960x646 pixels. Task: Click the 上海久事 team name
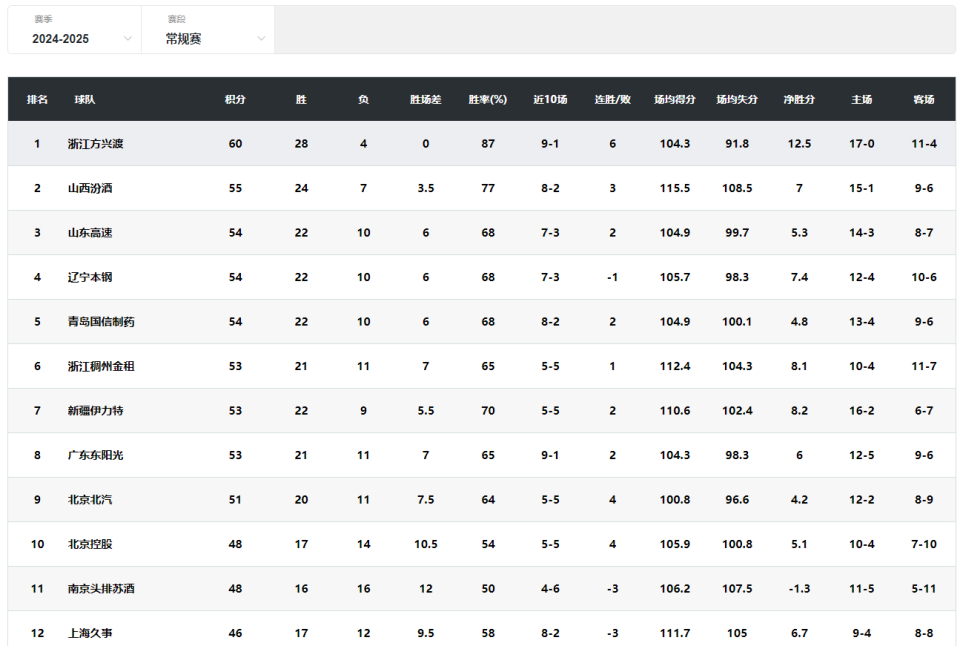pos(90,633)
